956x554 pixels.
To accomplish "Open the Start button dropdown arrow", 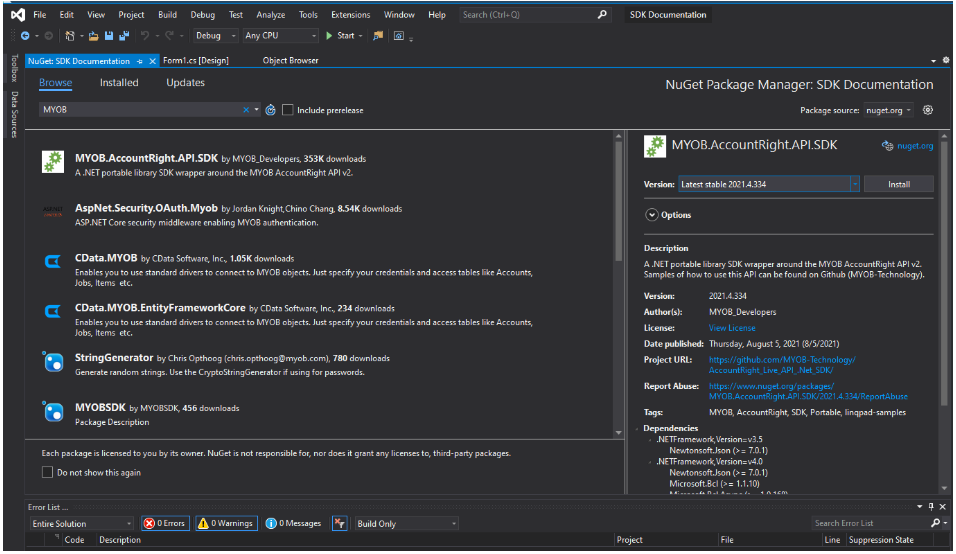I will click(x=360, y=36).
